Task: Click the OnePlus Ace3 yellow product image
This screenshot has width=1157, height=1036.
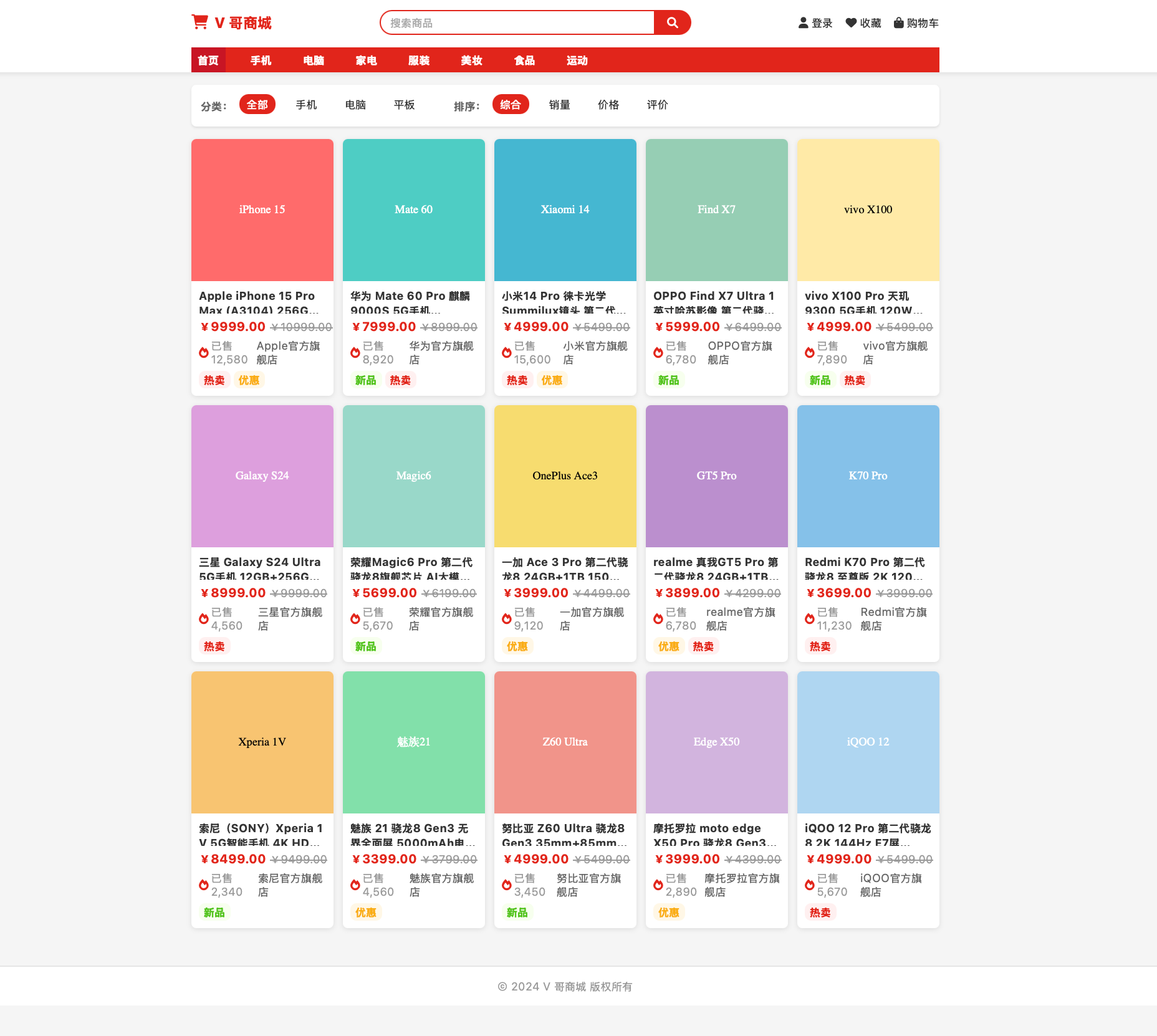Action: click(x=565, y=476)
